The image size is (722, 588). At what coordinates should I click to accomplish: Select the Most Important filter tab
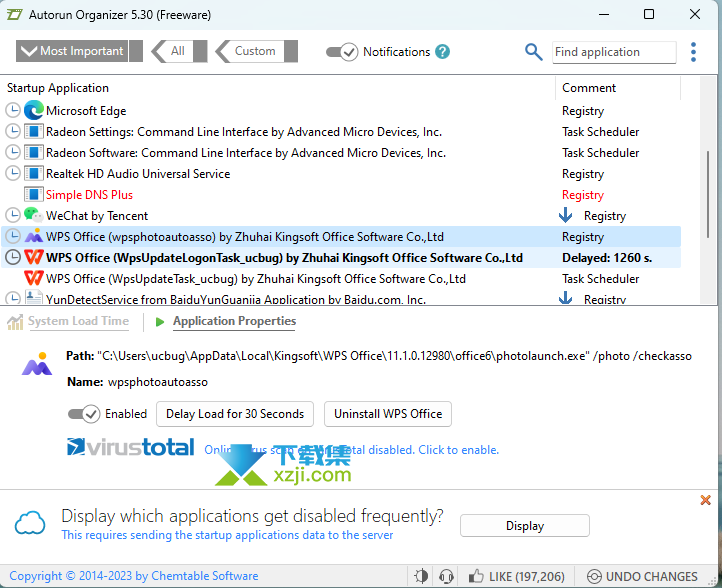pyautogui.click(x=79, y=51)
